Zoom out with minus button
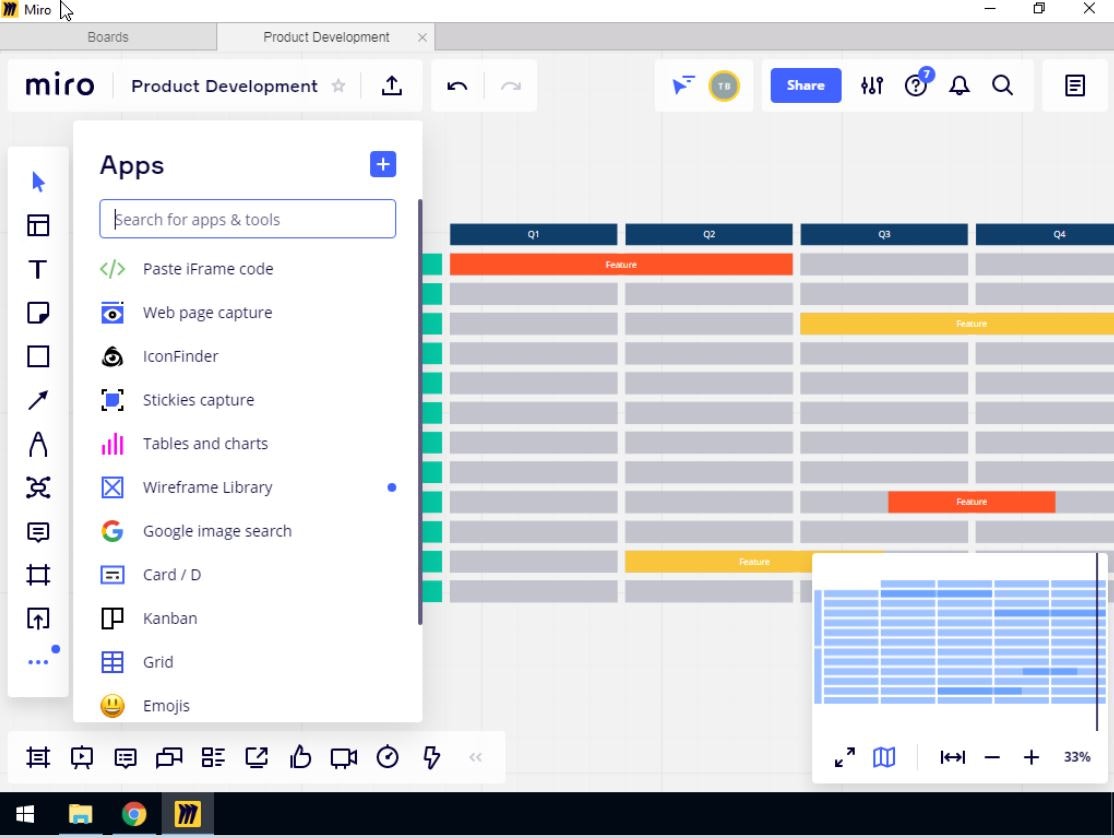This screenshot has height=838, width=1114. pos(993,758)
